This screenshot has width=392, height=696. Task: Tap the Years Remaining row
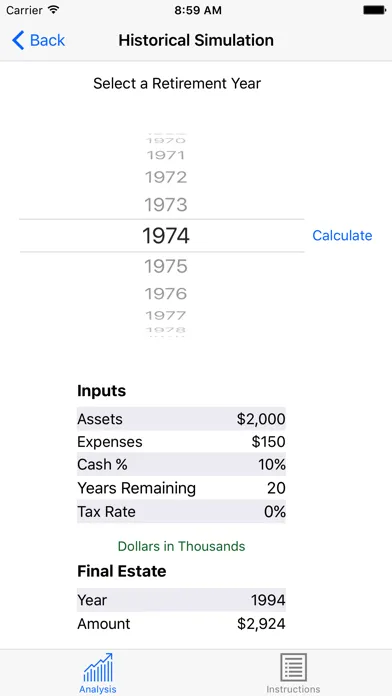[181, 488]
